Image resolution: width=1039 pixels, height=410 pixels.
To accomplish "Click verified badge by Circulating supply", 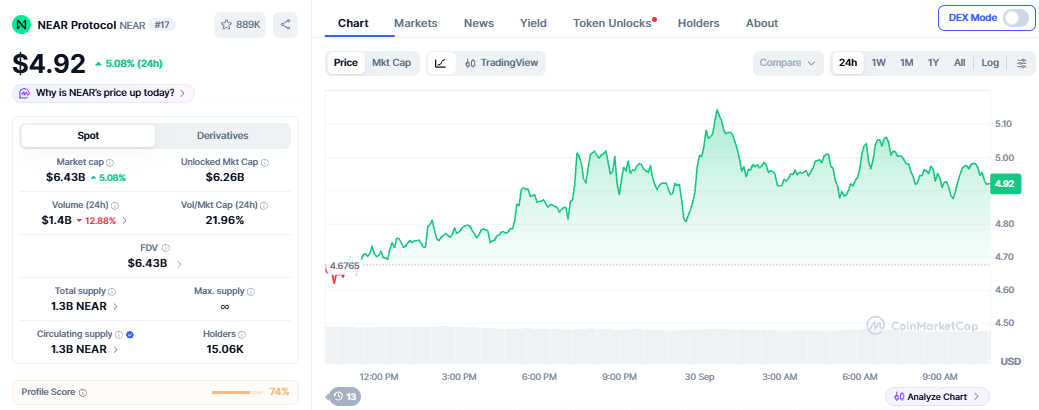I will click(130, 334).
